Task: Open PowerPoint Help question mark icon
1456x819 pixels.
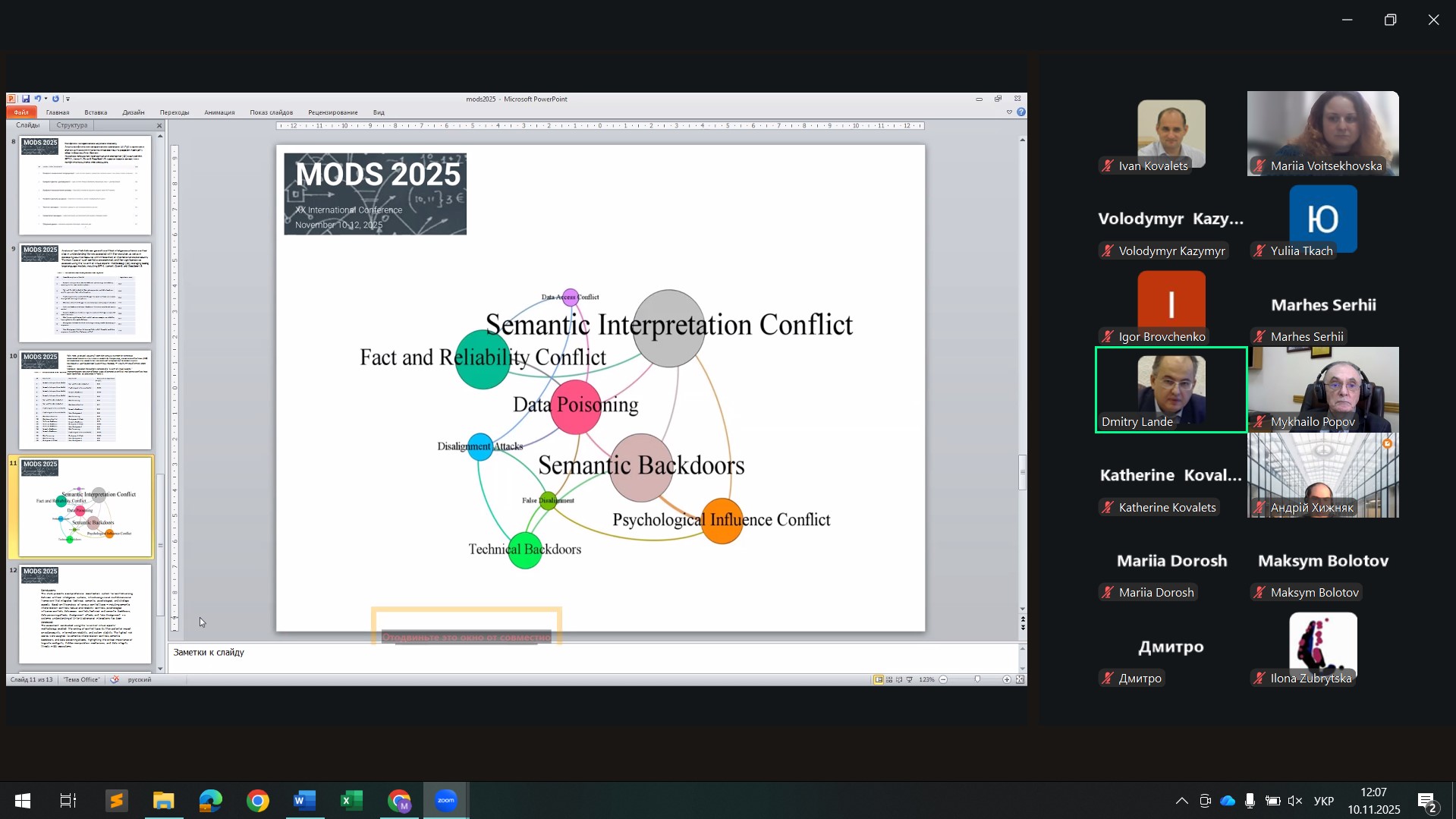Action: point(1021,112)
